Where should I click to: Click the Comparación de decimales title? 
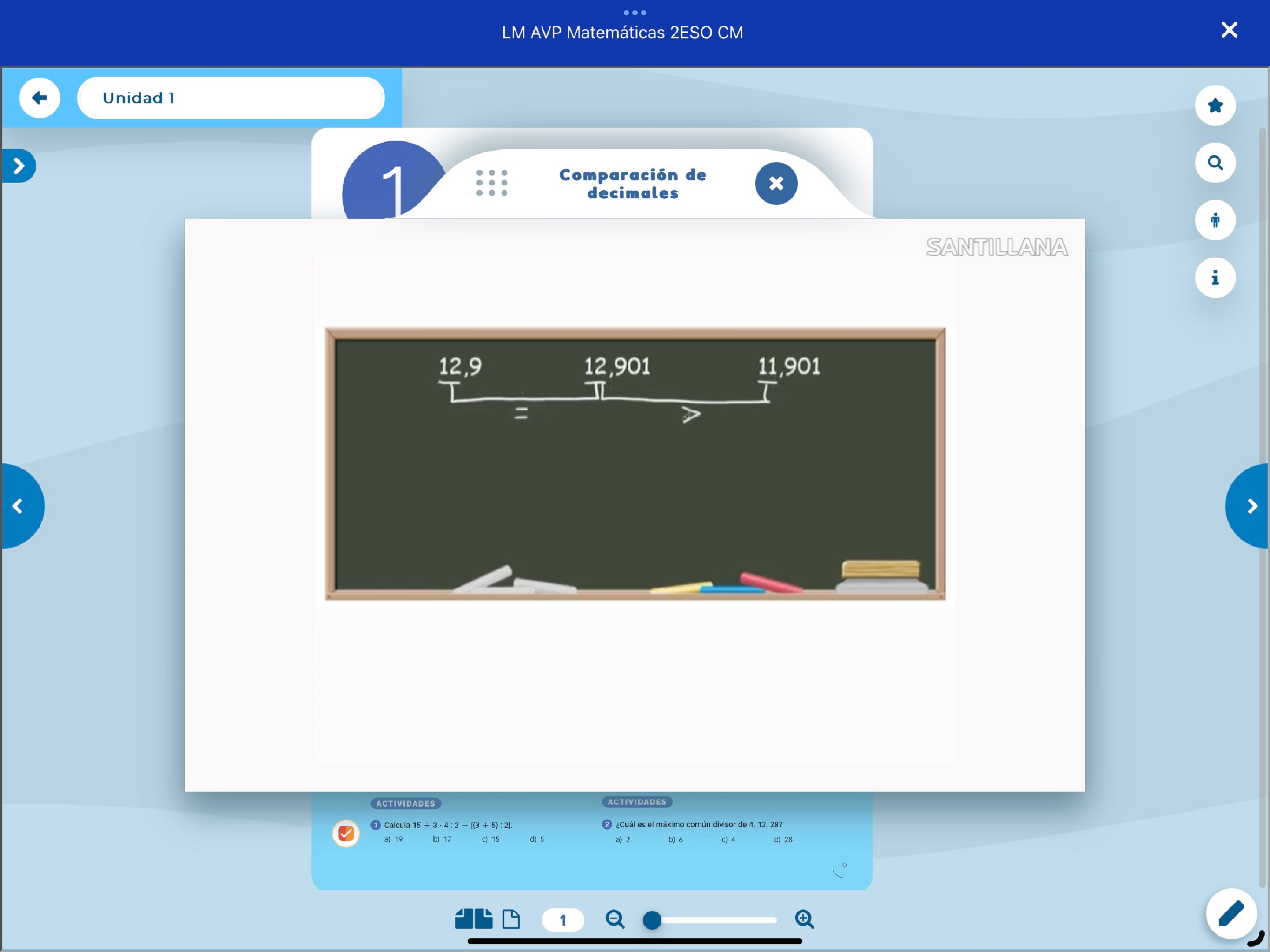pos(633,184)
